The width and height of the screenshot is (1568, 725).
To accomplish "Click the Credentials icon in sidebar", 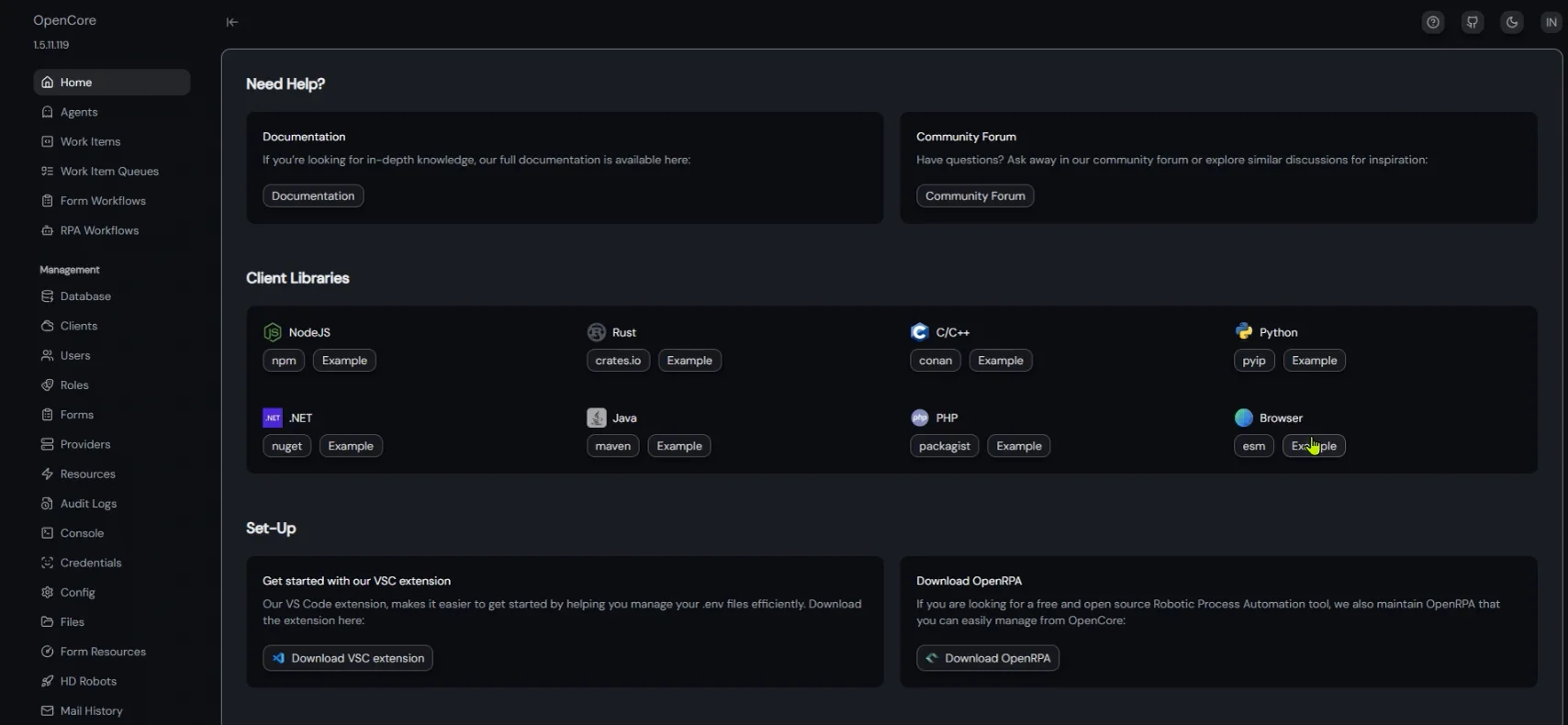I will point(48,563).
